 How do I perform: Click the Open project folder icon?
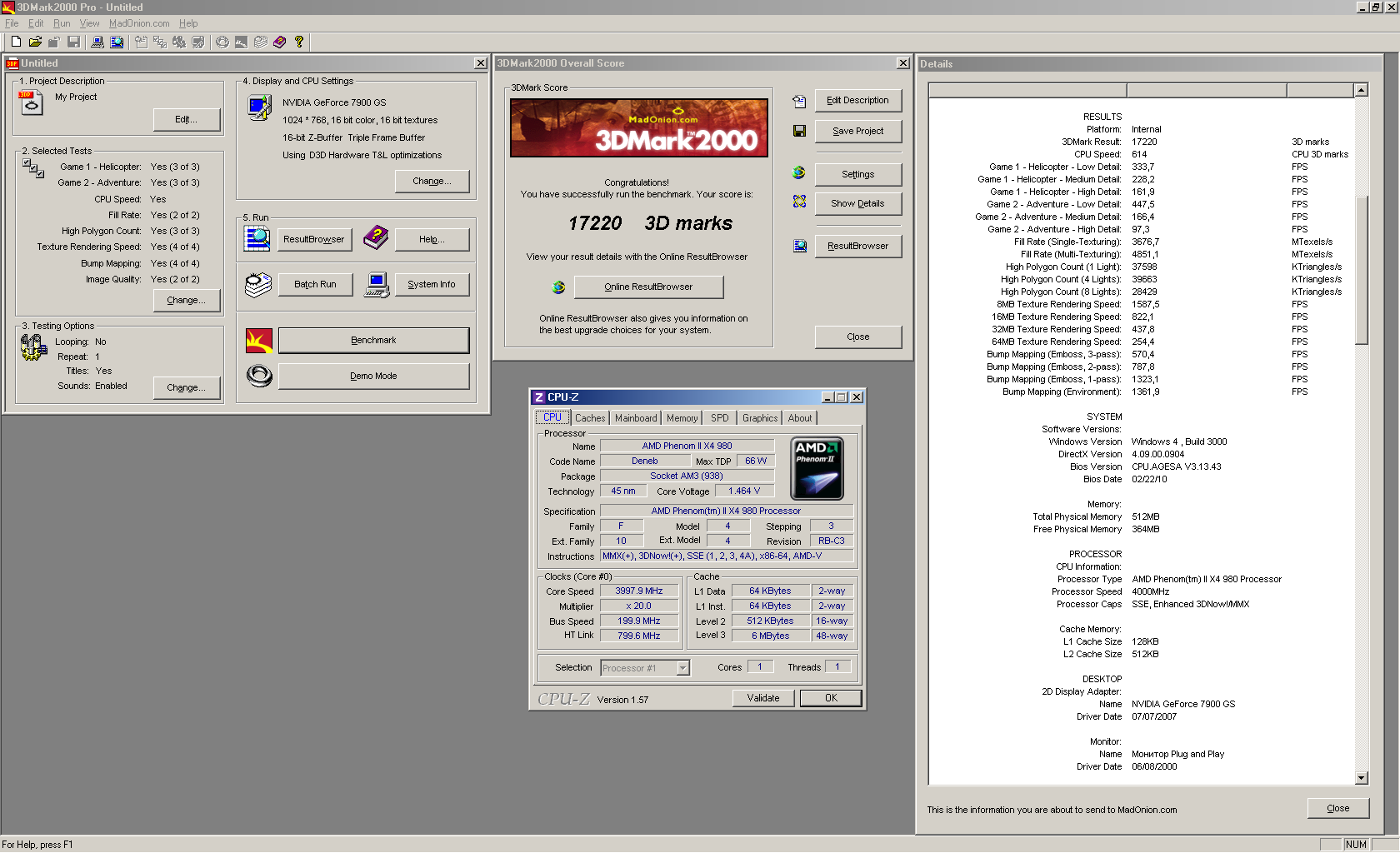point(35,42)
